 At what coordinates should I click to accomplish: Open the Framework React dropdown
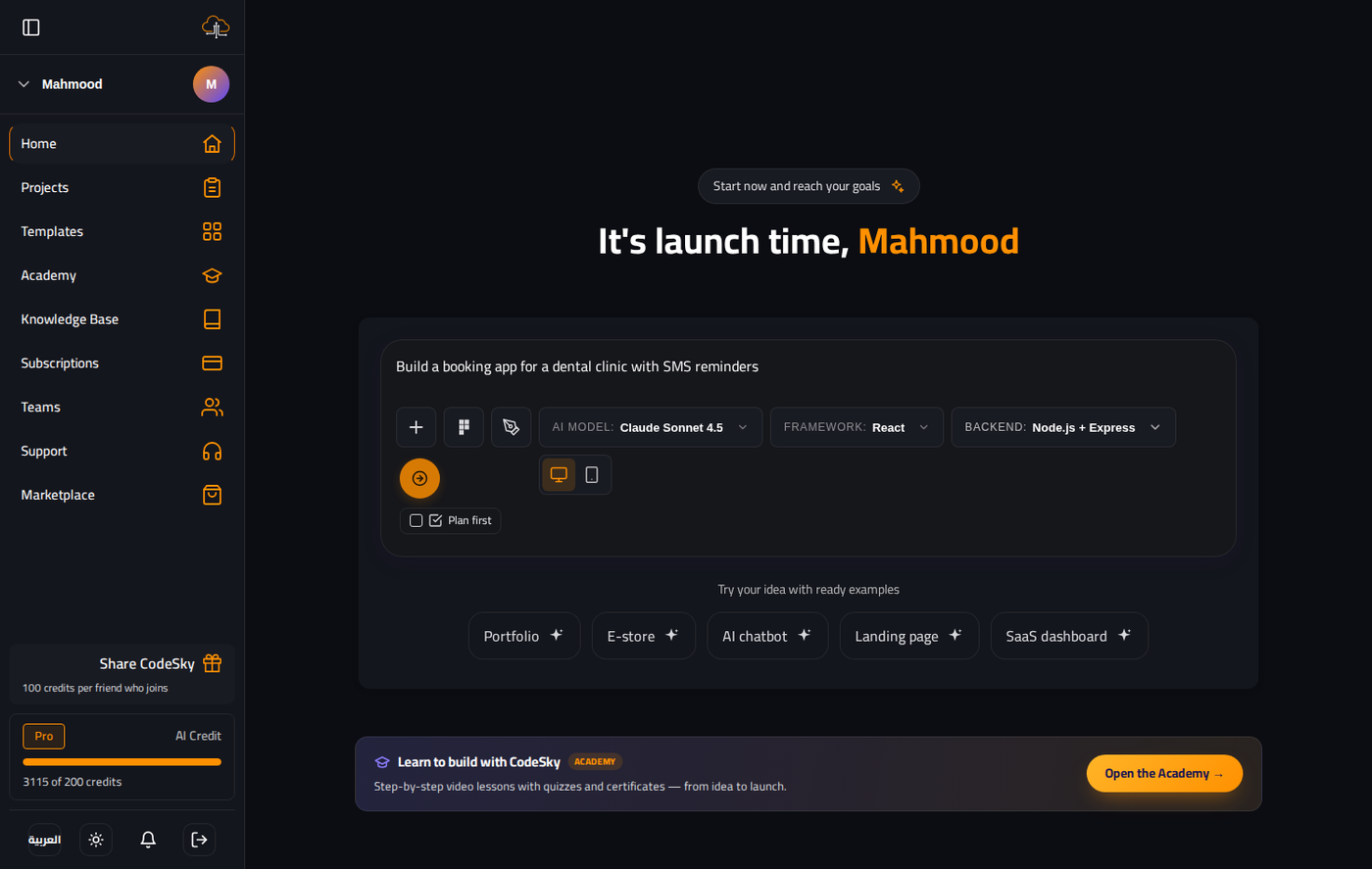[x=857, y=427]
